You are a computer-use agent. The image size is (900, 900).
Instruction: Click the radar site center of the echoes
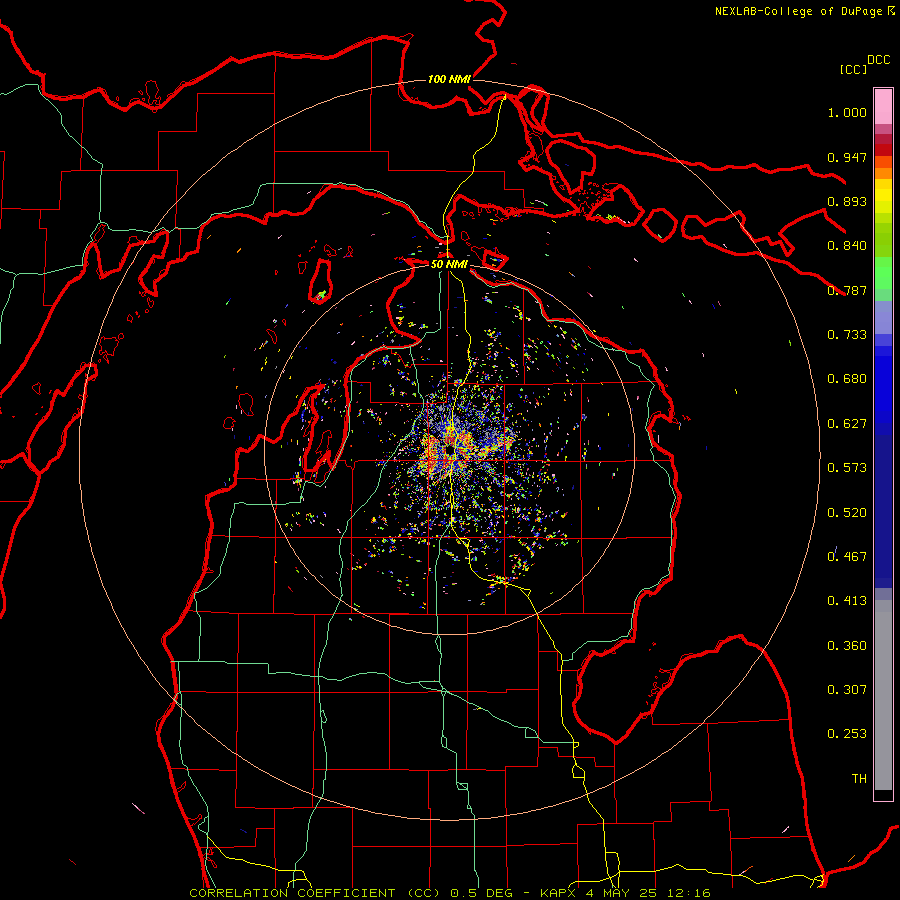pyautogui.click(x=449, y=448)
